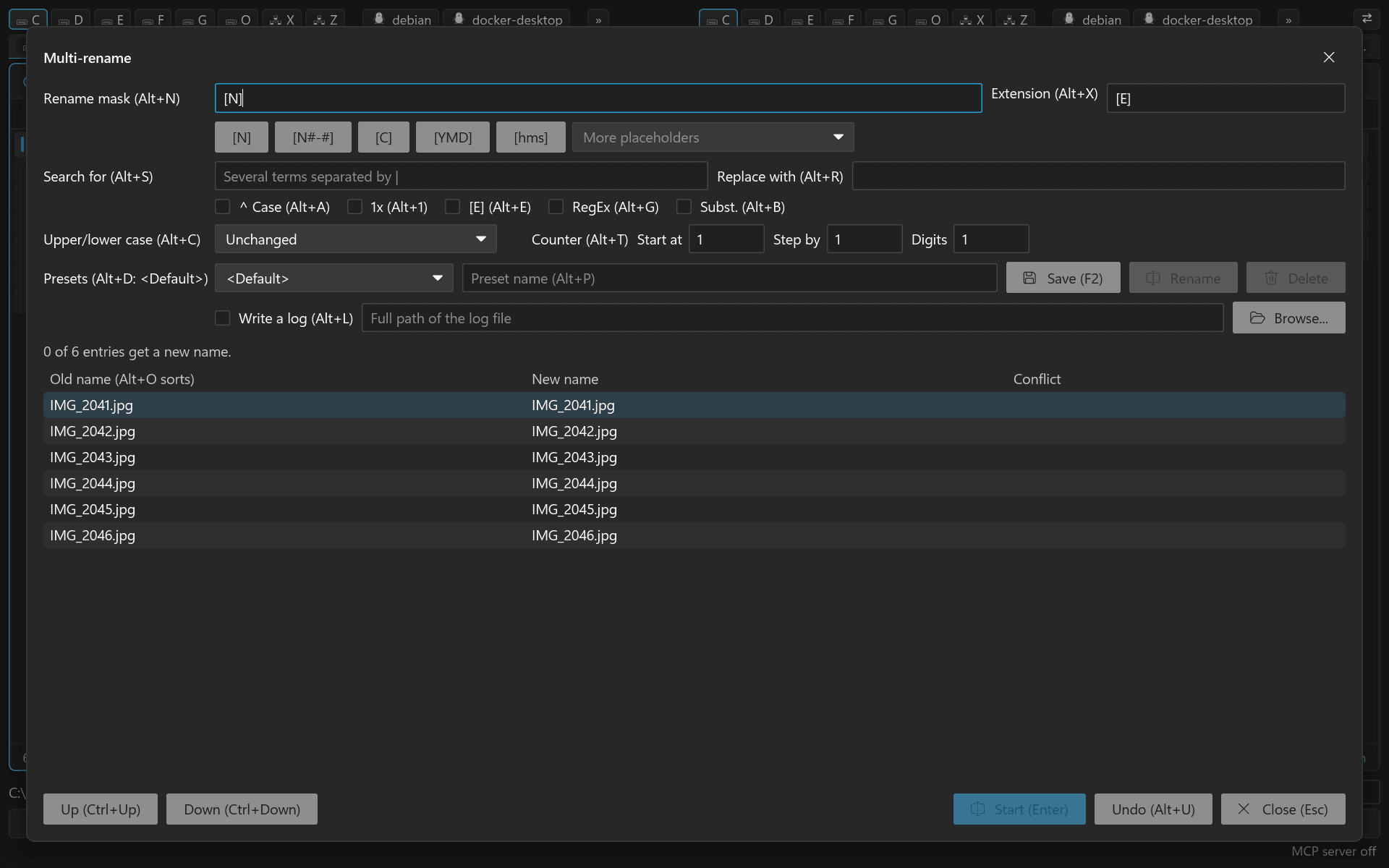This screenshot has width=1389, height=868.
Task: Select the IMG_2046.jpg entry
Action: tap(694, 535)
